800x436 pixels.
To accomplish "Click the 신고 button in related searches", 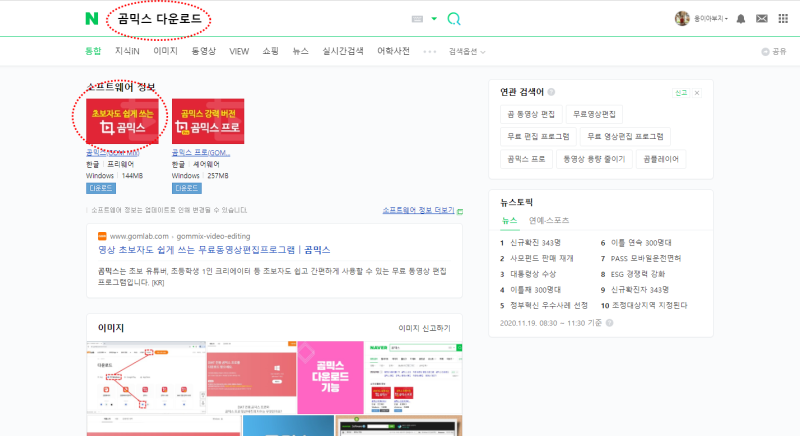I will 681,93.
